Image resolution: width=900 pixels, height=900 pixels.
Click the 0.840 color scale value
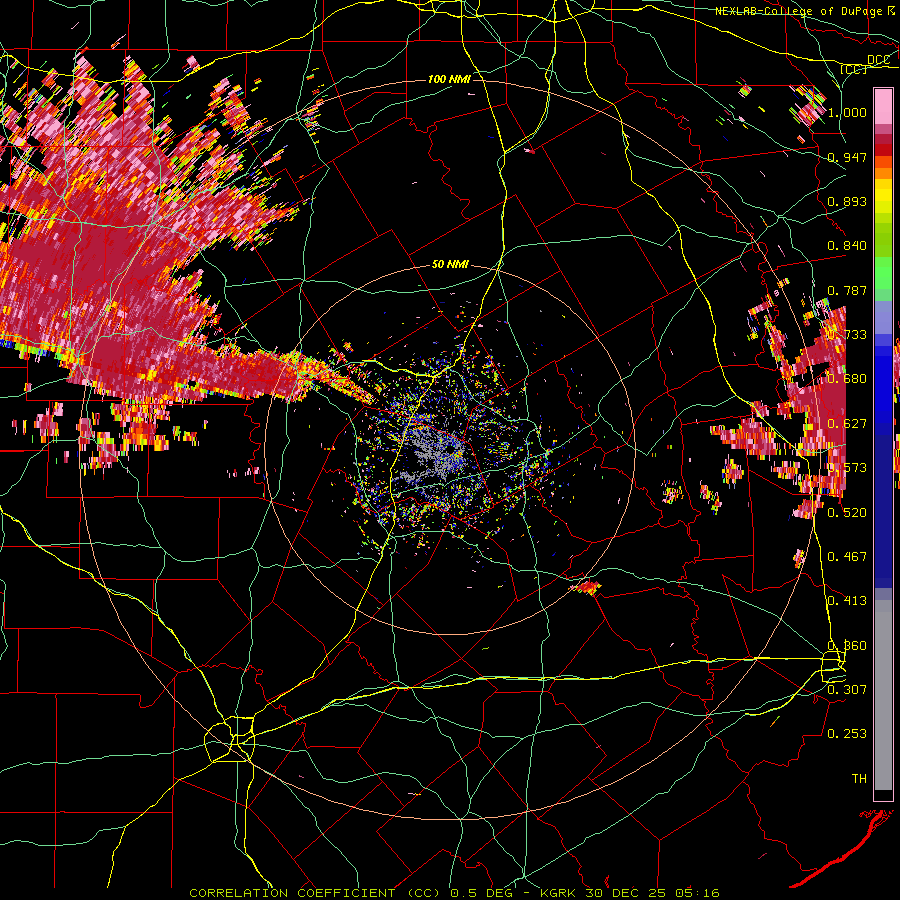(x=847, y=246)
